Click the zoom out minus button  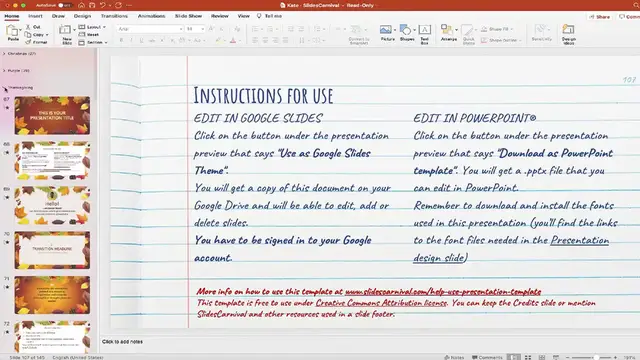click(567, 357)
